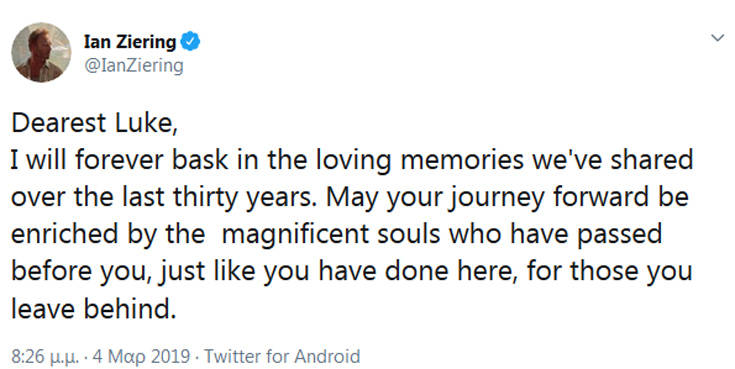
Task: Click the 'Dearest Luke,' opening line
Action: pyautogui.click(x=94, y=123)
